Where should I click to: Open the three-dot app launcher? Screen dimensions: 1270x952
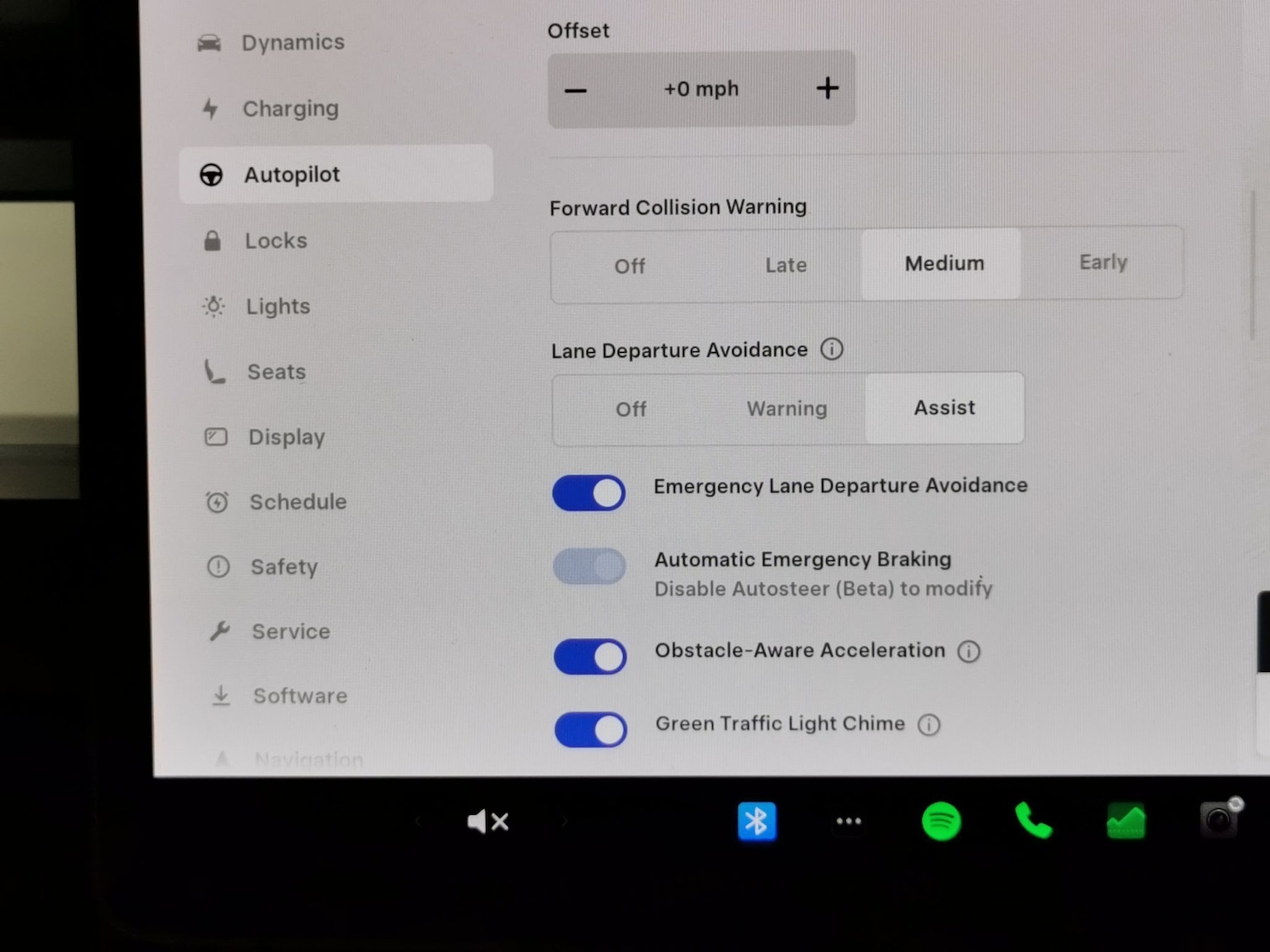tap(848, 821)
